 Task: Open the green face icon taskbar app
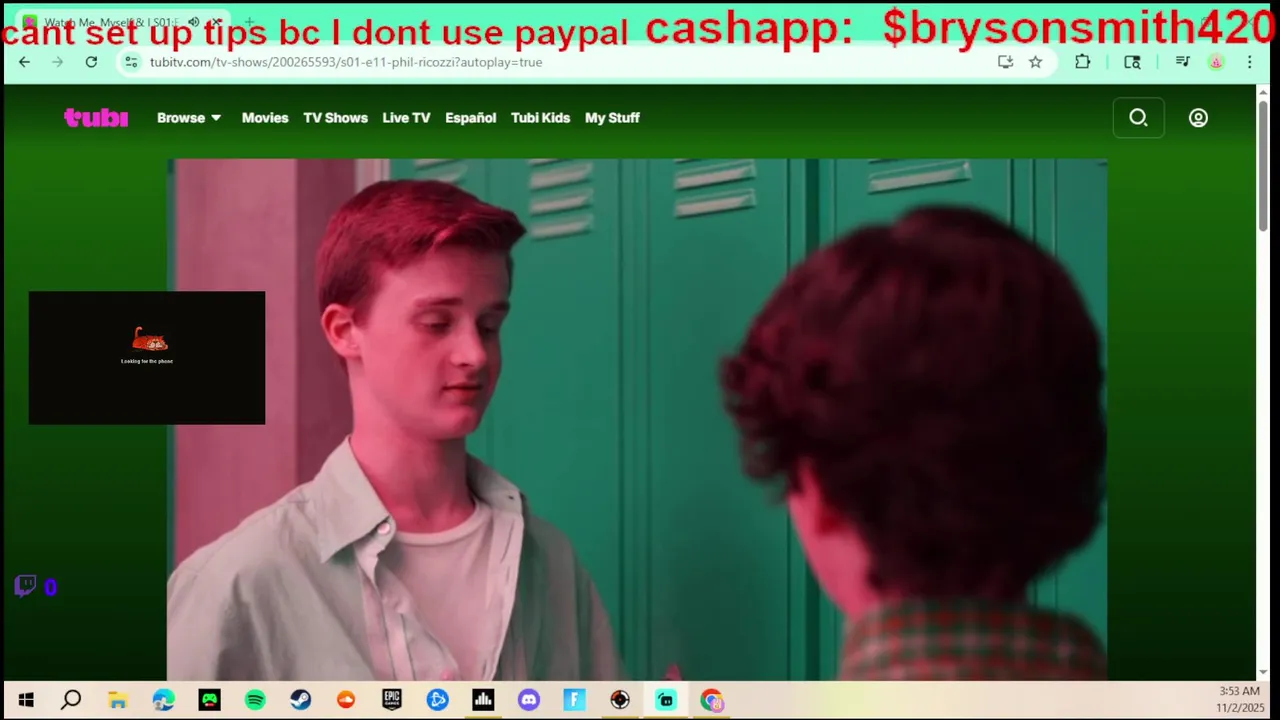(209, 700)
